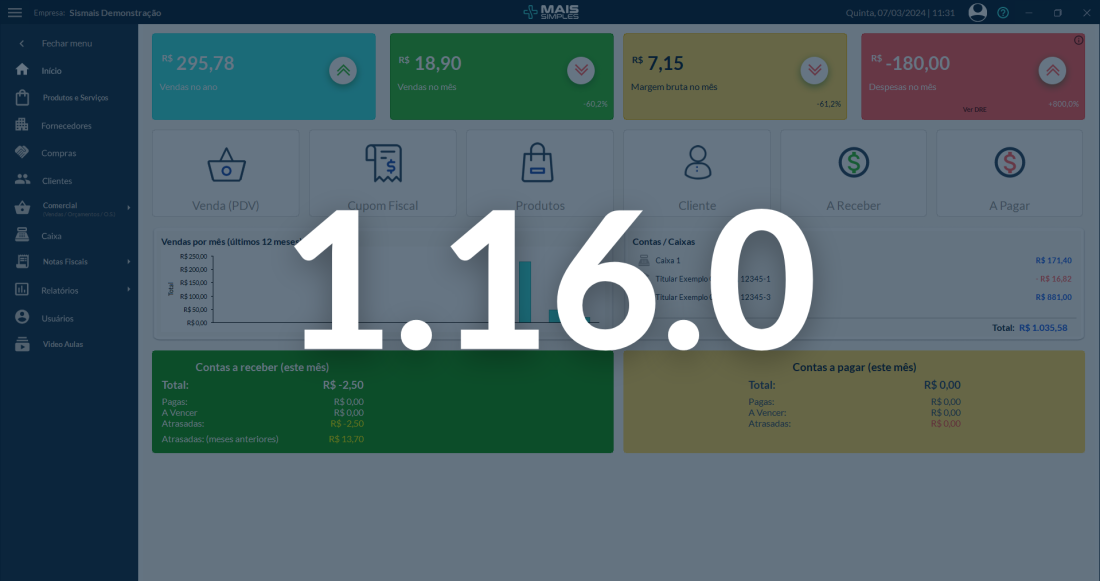Open the hamburger menu icon
1100x581 pixels.
tap(15, 13)
